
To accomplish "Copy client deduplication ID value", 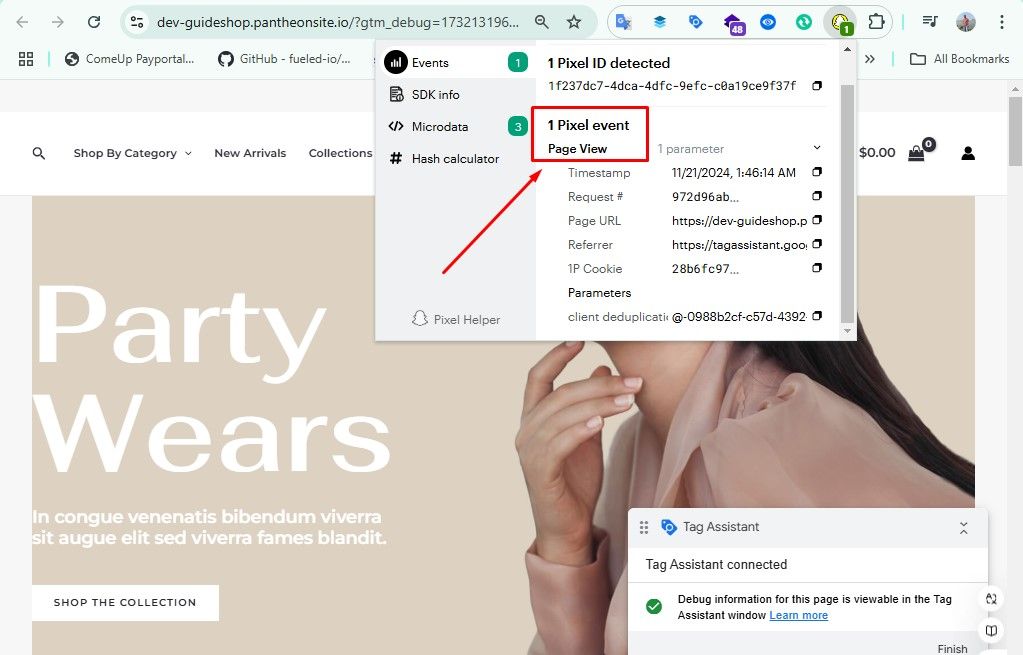I will pyautogui.click(x=817, y=316).
